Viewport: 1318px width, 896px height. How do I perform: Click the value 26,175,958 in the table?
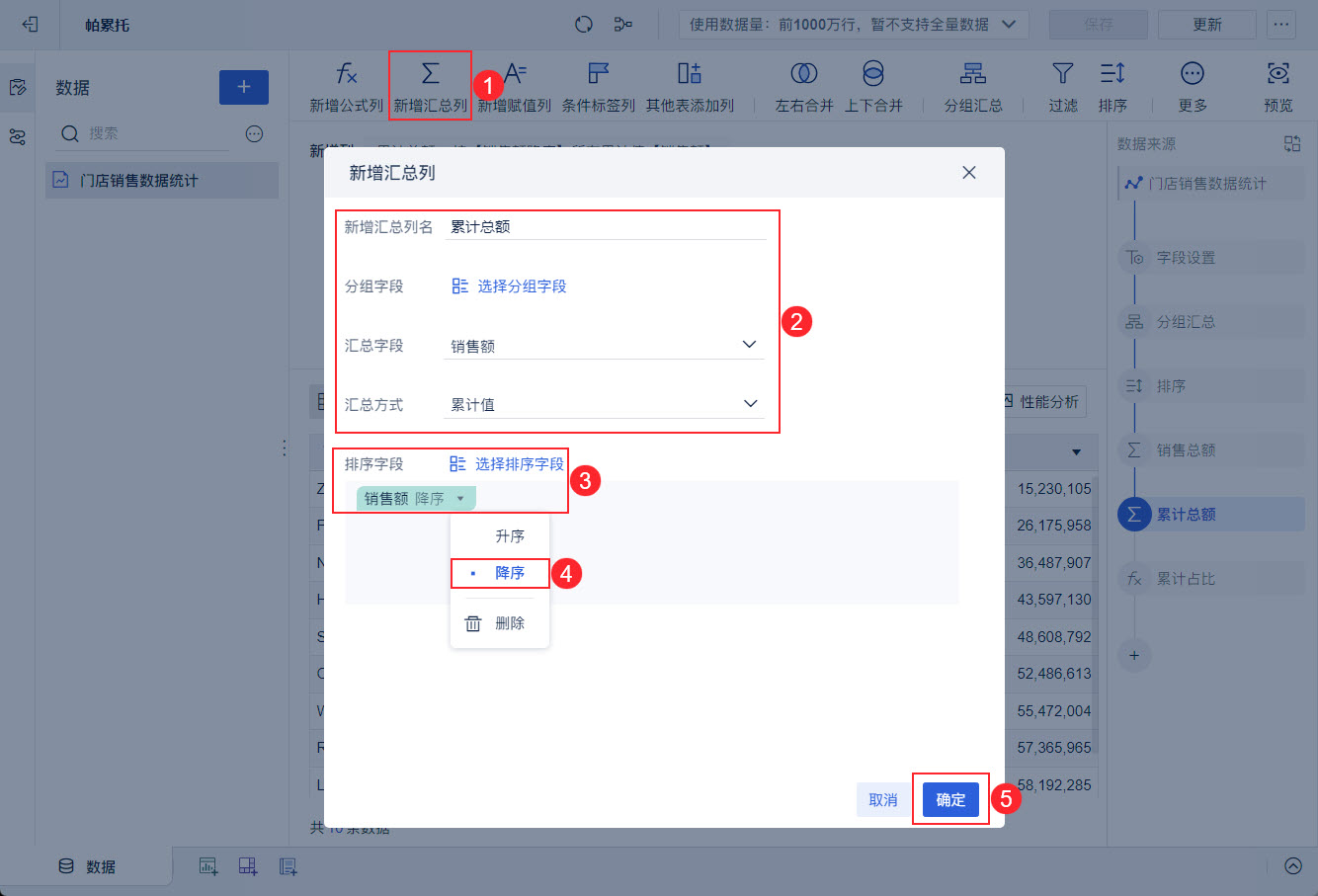tap(1054, 526)
